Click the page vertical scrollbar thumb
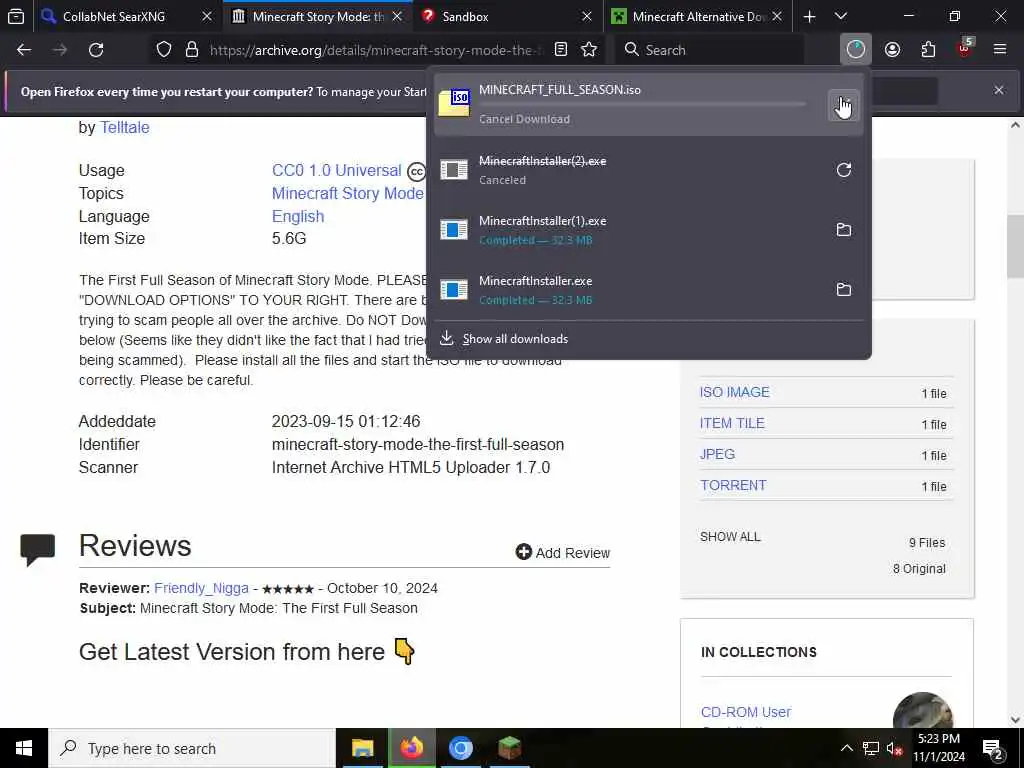The width and height of the screenshot is (1024, 768). pos(1015,246)
